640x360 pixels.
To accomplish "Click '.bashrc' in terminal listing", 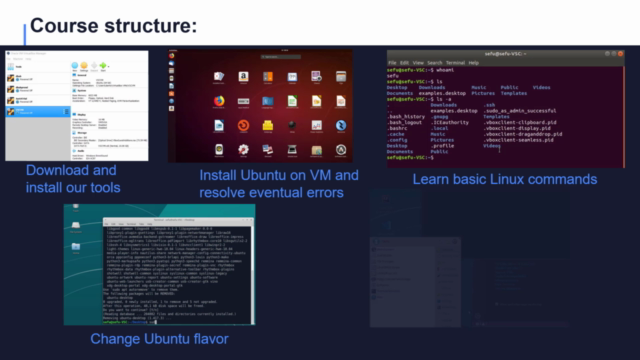I will pyautogui.click(x=396, y=128).
